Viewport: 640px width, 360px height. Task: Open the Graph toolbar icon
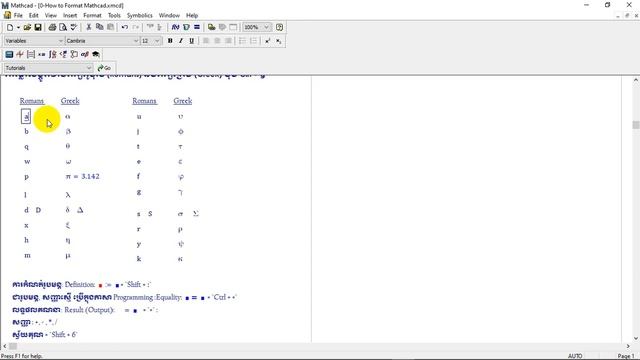click(20, 54)
